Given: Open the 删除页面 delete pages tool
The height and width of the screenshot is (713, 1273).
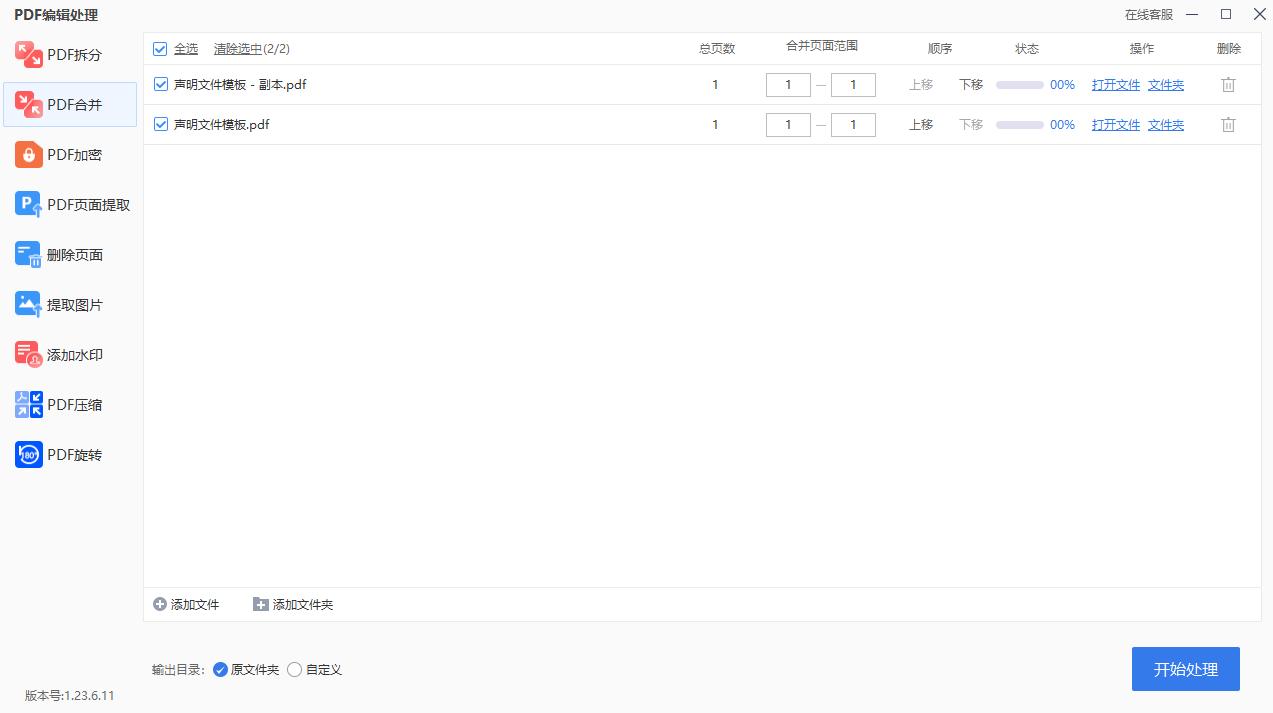Looking at the screenshot, I should [70, 255].
